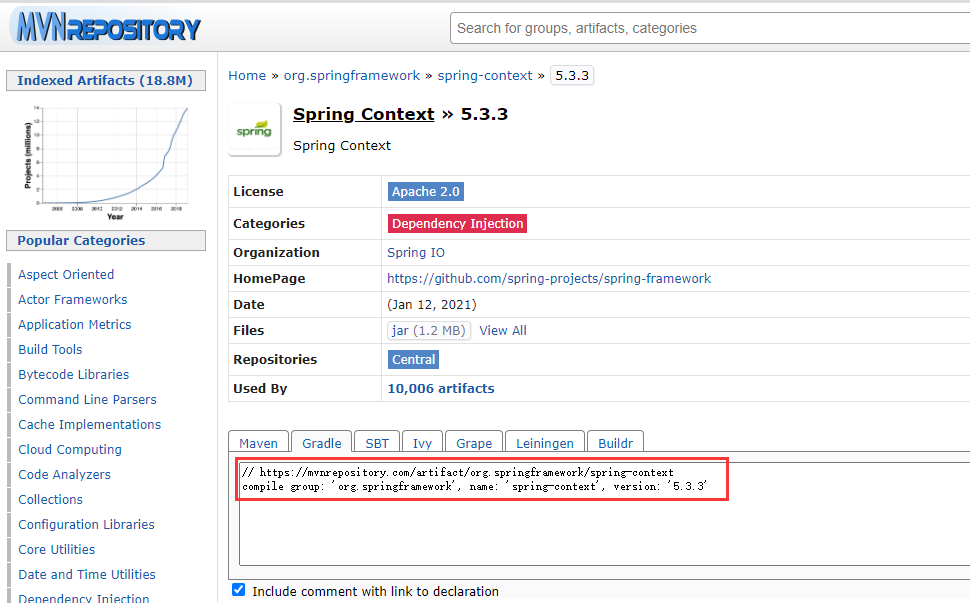Image resolution: width=970 pixels, height=603 pixels.
Task: Open Actor Frameworks category
Action: (73, 299)
